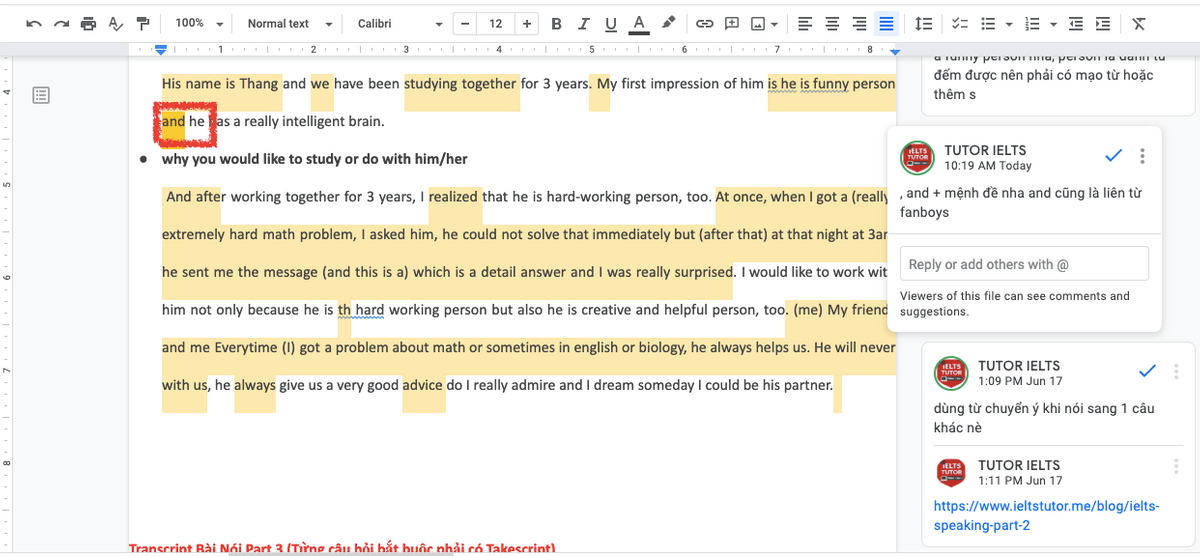This screenshot has width=1200, height=556.
Task: Open numbered list style dropdown
Action: (1053, 24)
